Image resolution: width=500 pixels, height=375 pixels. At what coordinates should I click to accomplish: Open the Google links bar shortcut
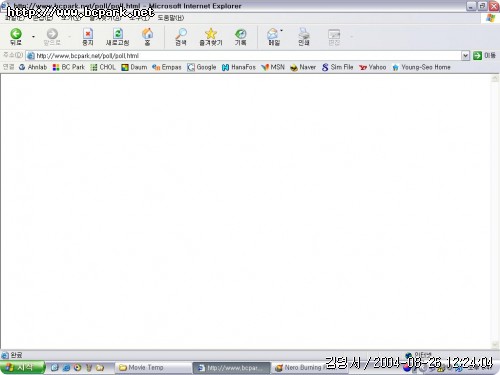[x=202, y=67]
